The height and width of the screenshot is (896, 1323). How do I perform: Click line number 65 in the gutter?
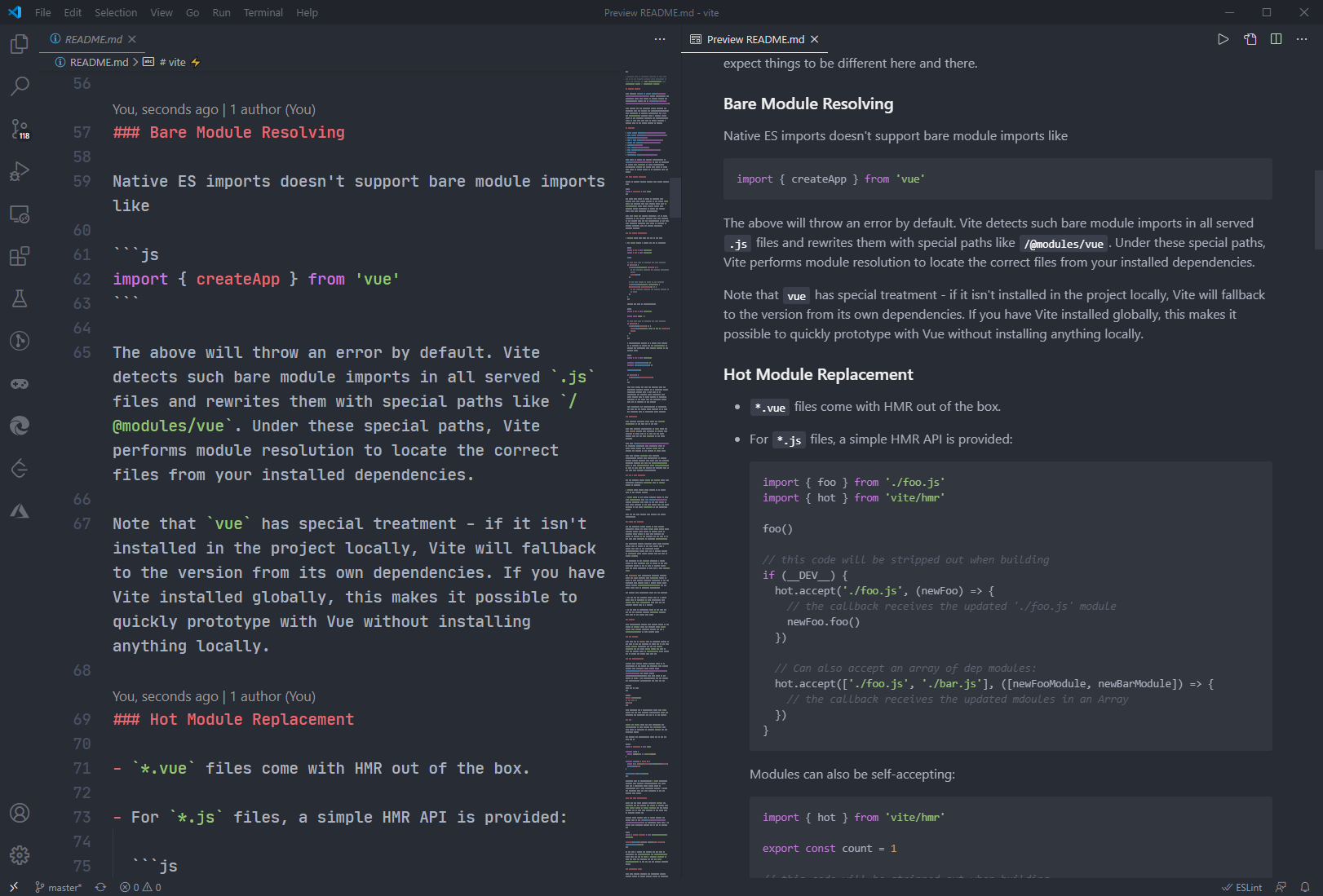click(82, 352)
